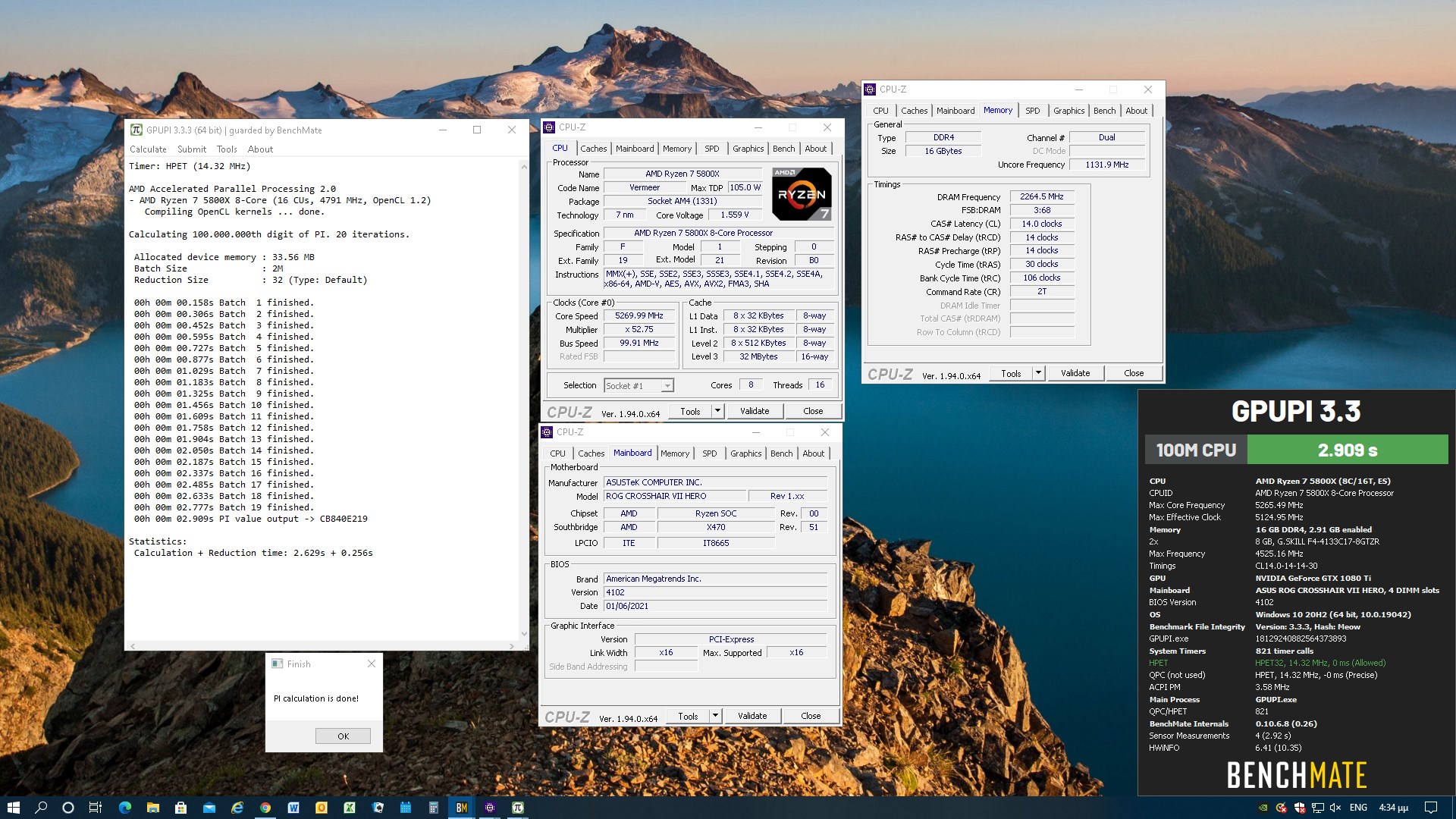Click Validate in CPU-Z processor window
This screenshot has height=819, width=1456.
[755, 411]
